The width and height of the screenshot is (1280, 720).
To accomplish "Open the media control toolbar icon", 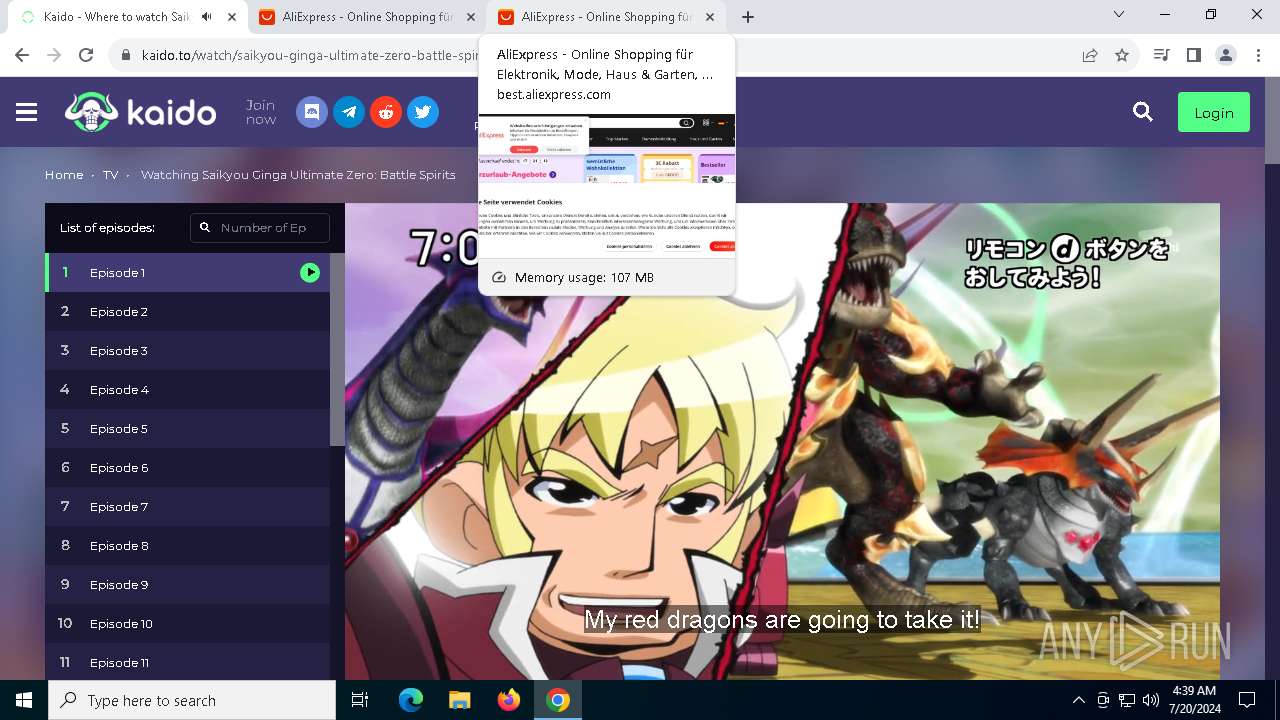I will click(x=1161, y=55).
